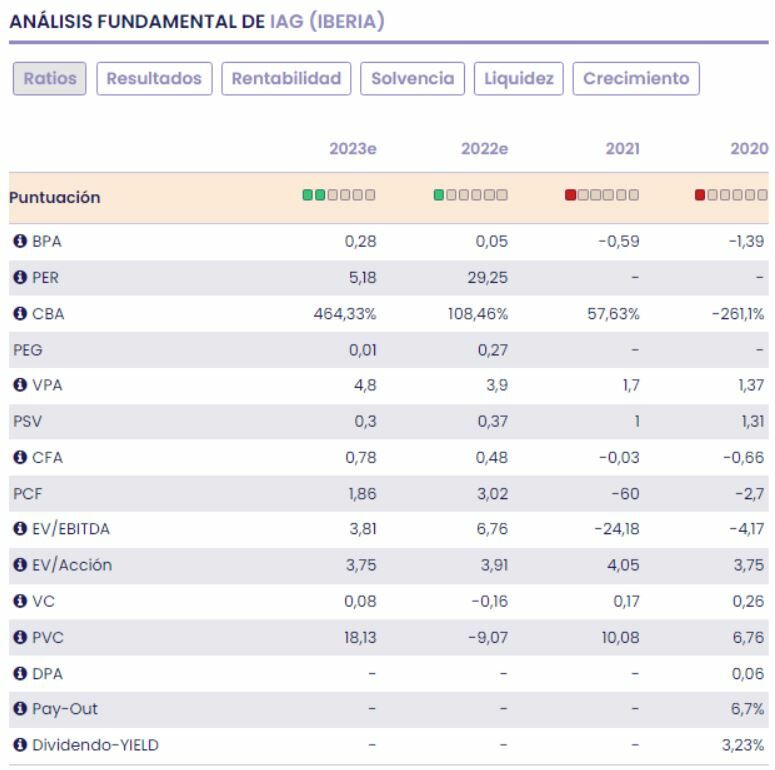Click the 2023e score indicator squares
This screenshot has height=770, width=775.
coord(339,195)
